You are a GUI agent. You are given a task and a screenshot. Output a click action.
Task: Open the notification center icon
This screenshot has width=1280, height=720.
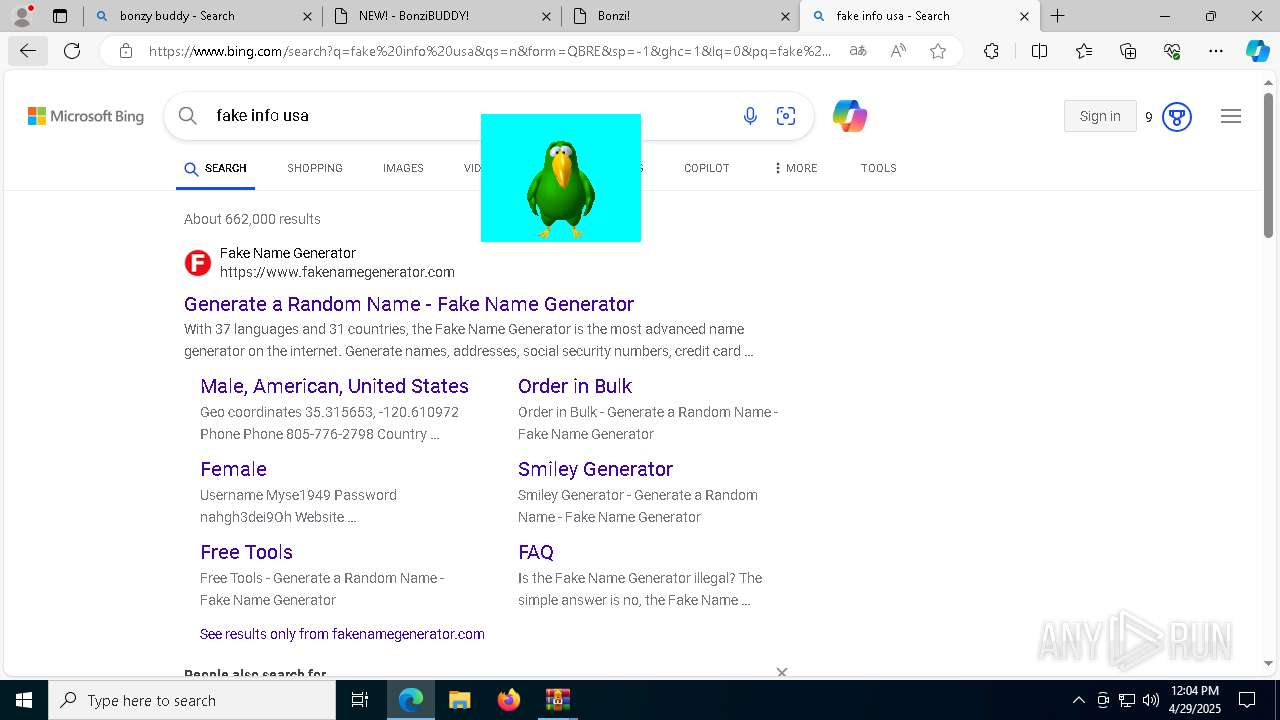pyautogui.click(x=1247, y=700)
